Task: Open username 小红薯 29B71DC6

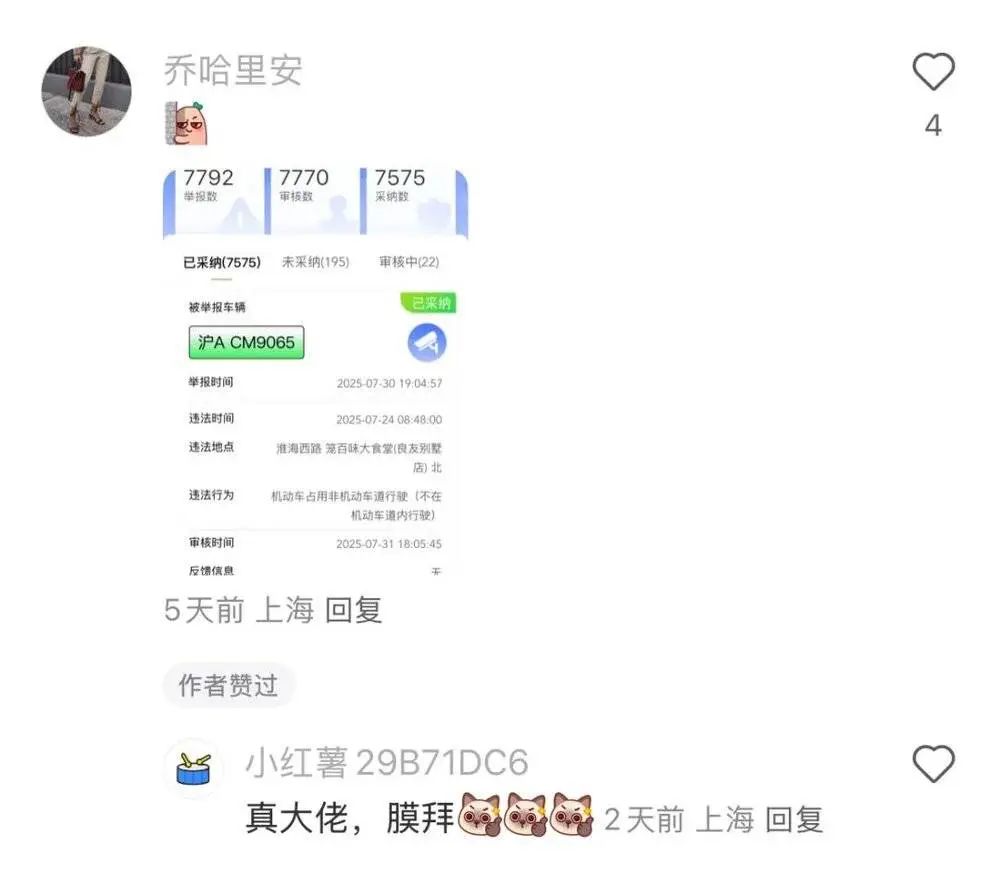Action: [x=387, y=763]
